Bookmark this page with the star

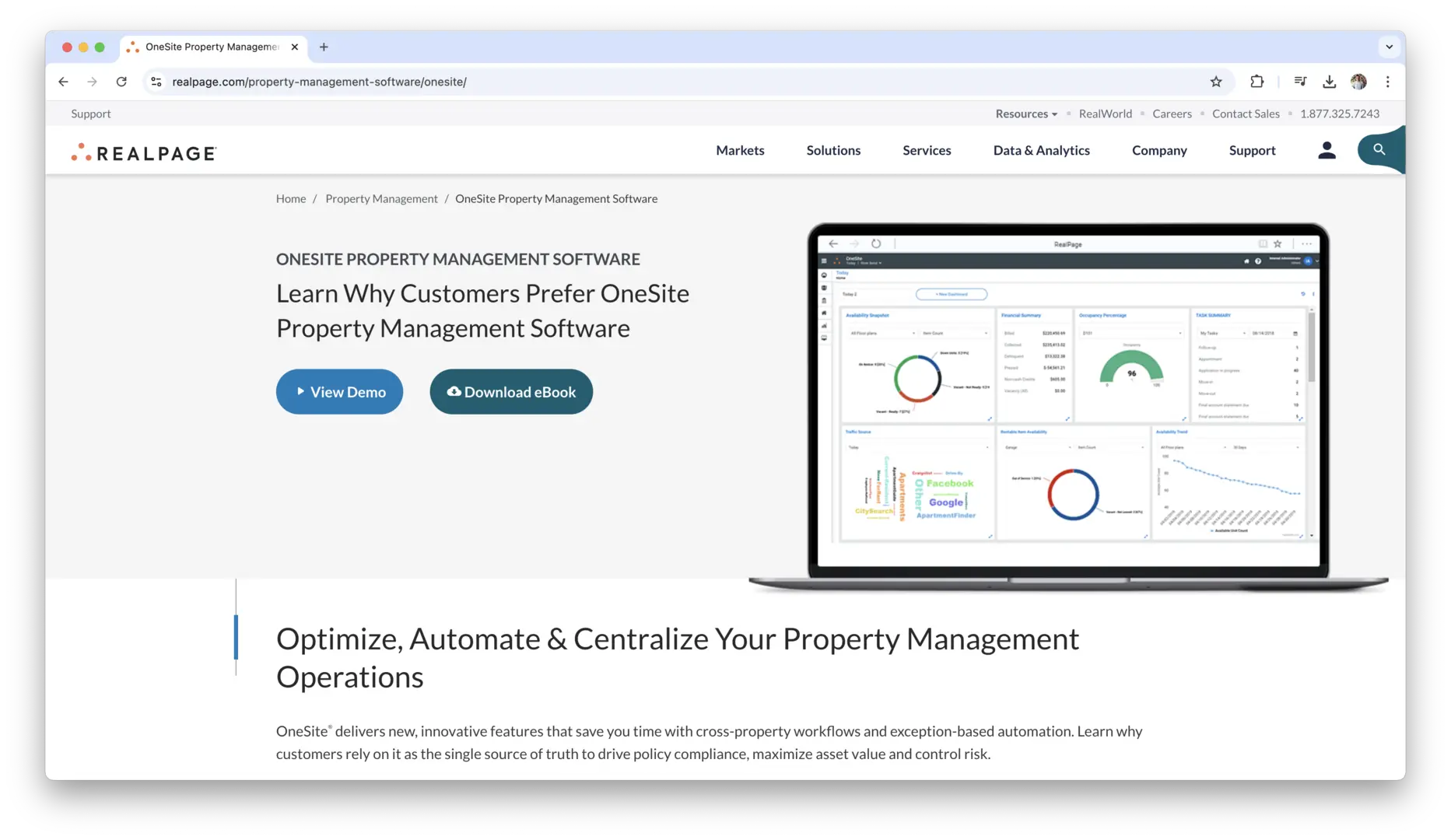pos(1216,82)
